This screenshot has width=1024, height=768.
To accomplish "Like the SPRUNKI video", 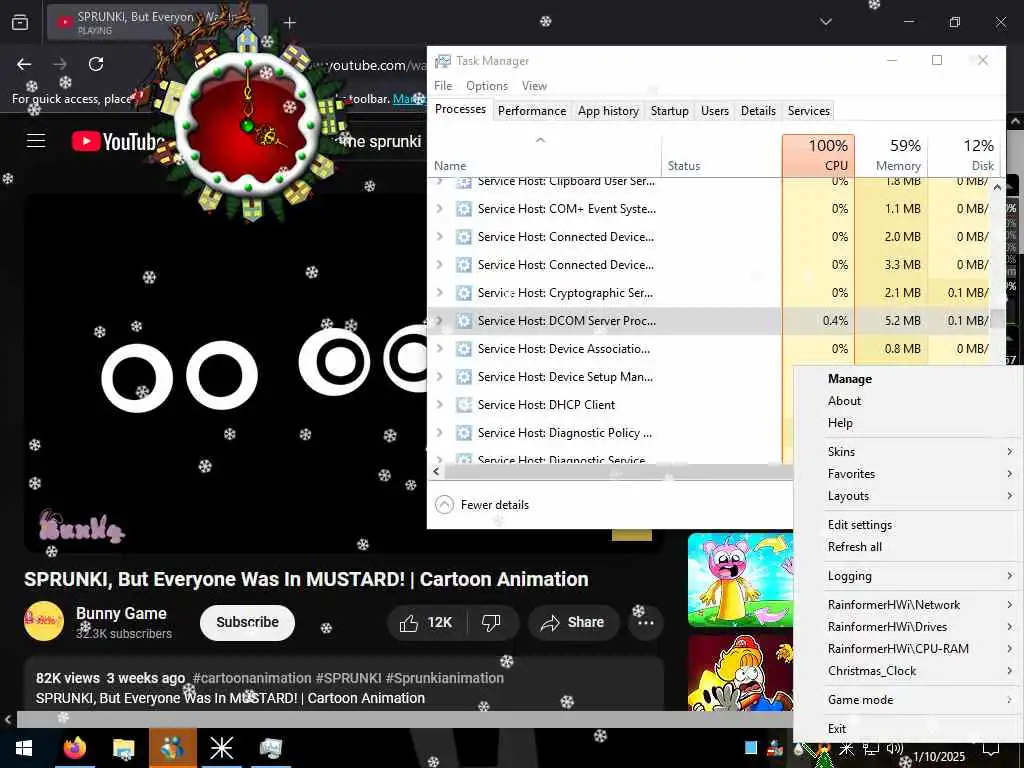I will (426, 622).
